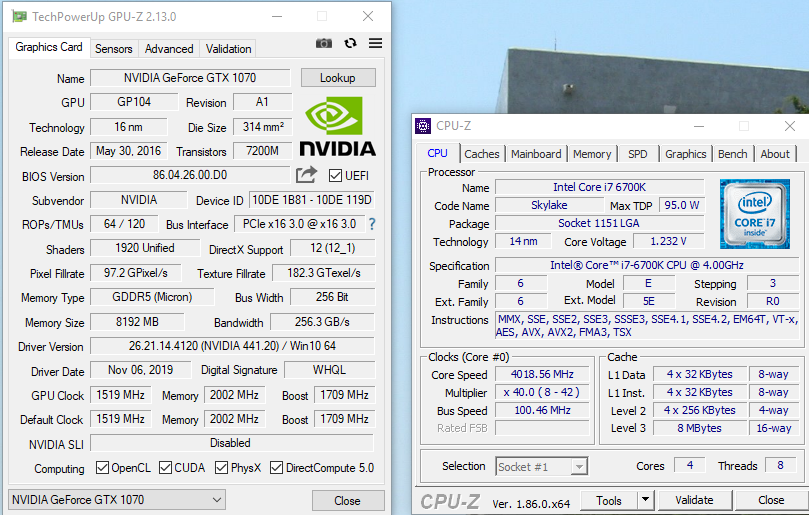Switch to the Sensors tab

coord(114,49)
